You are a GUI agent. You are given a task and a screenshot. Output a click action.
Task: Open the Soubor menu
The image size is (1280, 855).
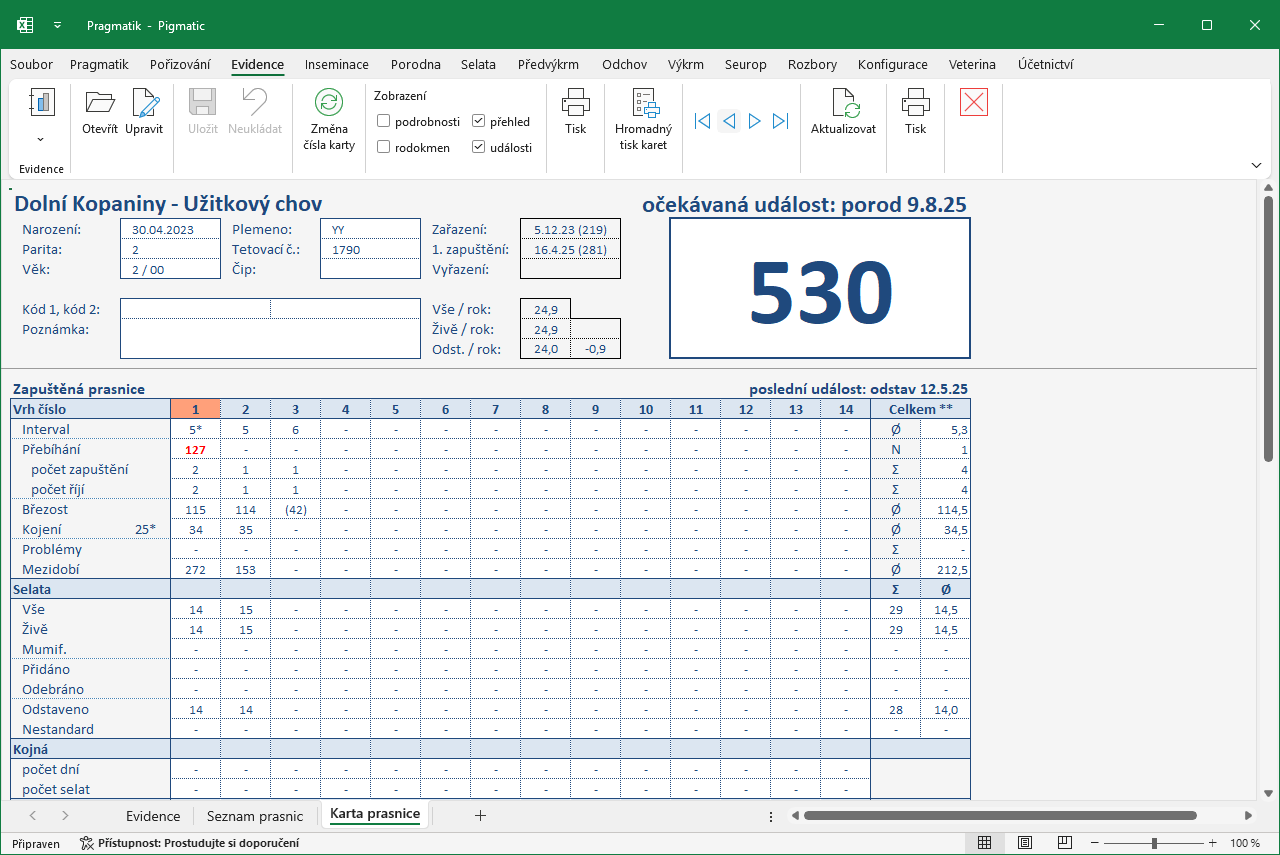pos(31,64)
